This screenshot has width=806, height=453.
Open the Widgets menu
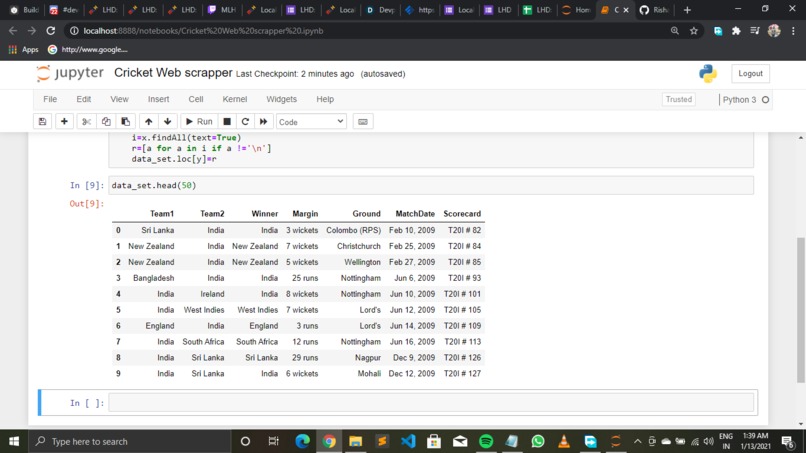click(x=281, y=99)
